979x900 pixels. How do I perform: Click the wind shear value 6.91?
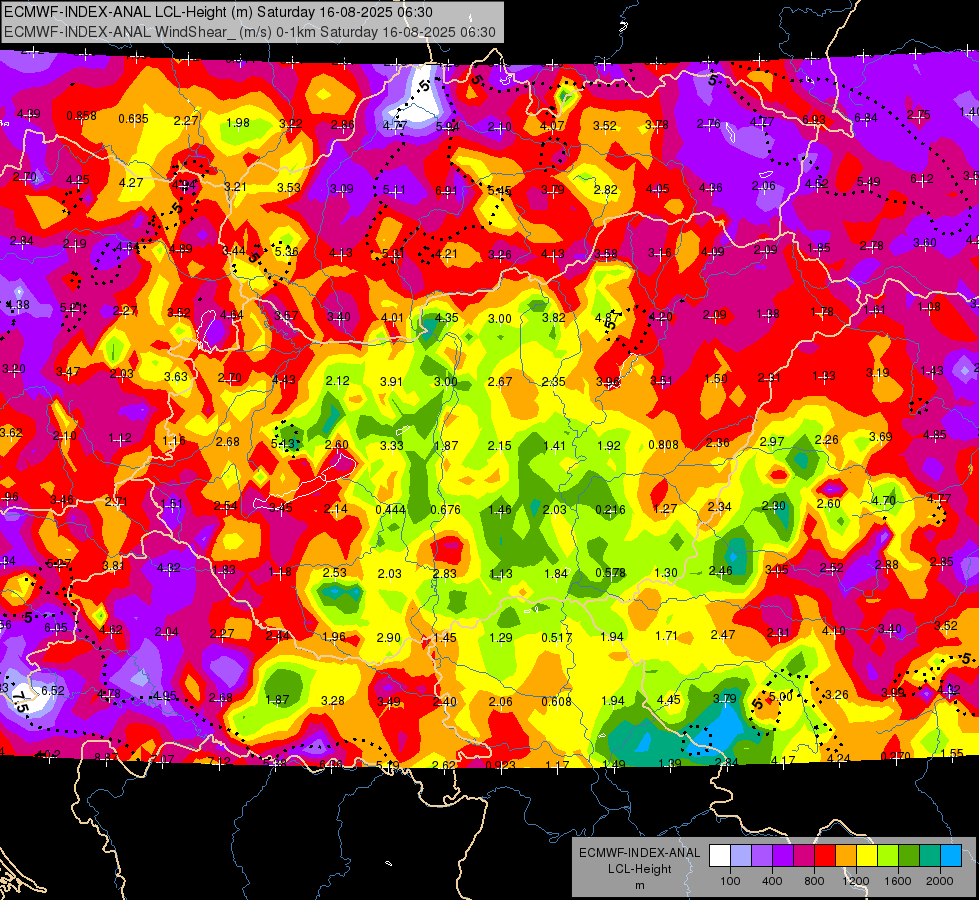pos(446,190)
